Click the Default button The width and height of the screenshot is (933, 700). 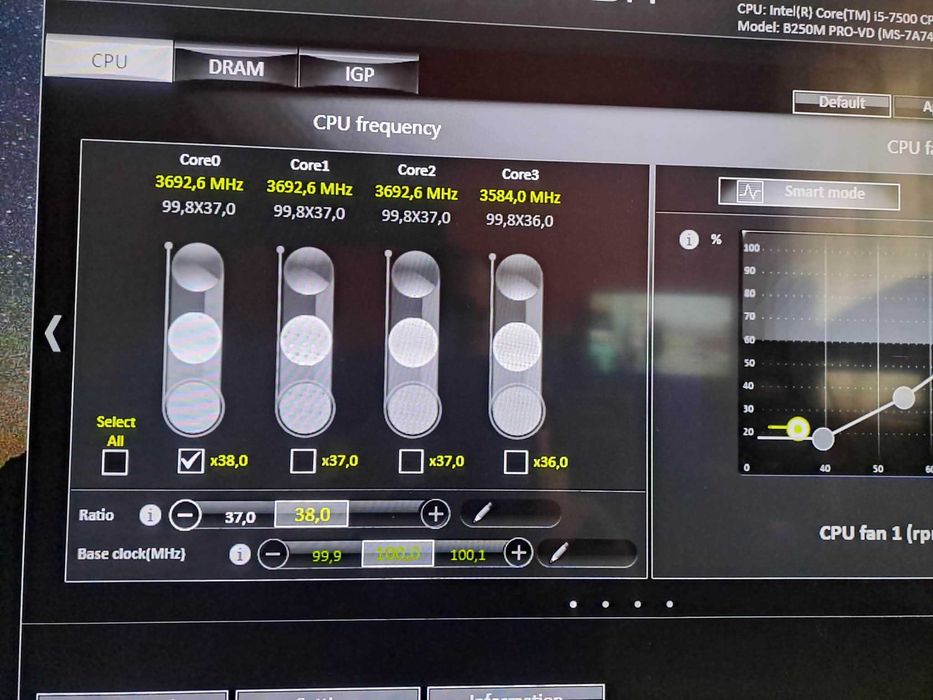841,103
